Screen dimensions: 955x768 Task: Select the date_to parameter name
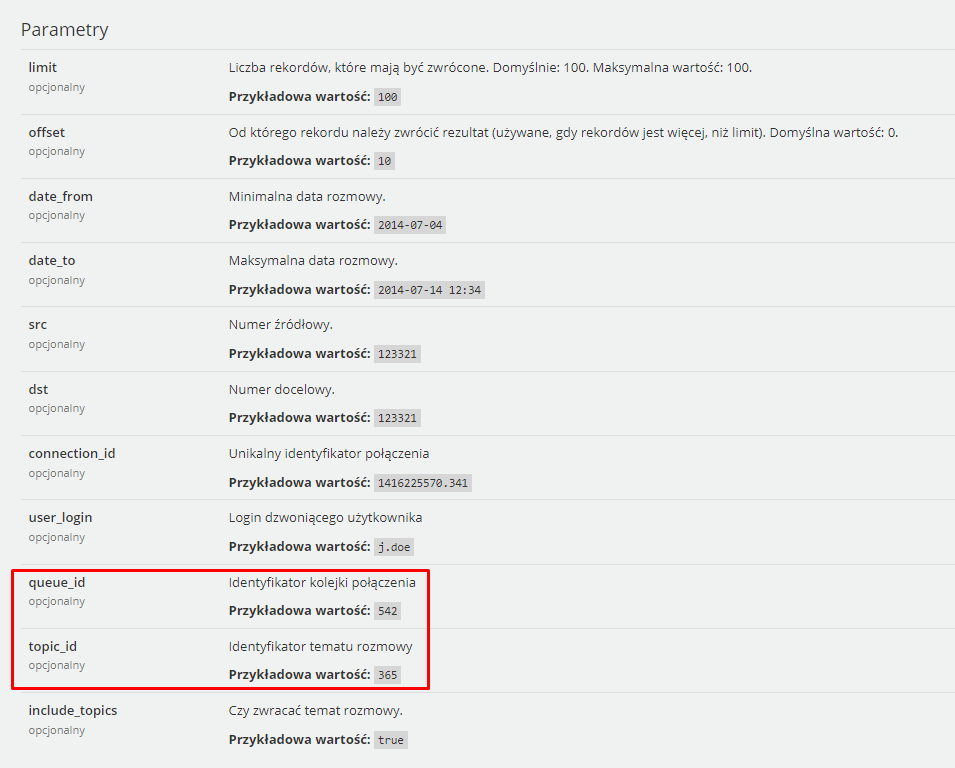(x=52, y=260)
